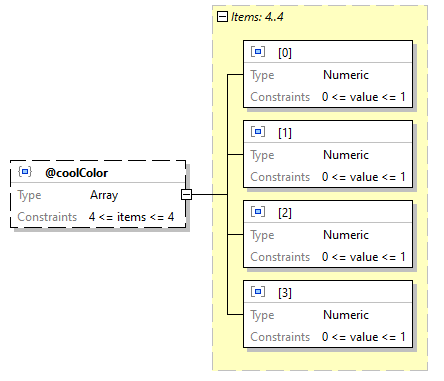Image resolution: width=444 pixels, height=381 pixels.
Task: Select the @coolColor node title
Action: [76, 173]
